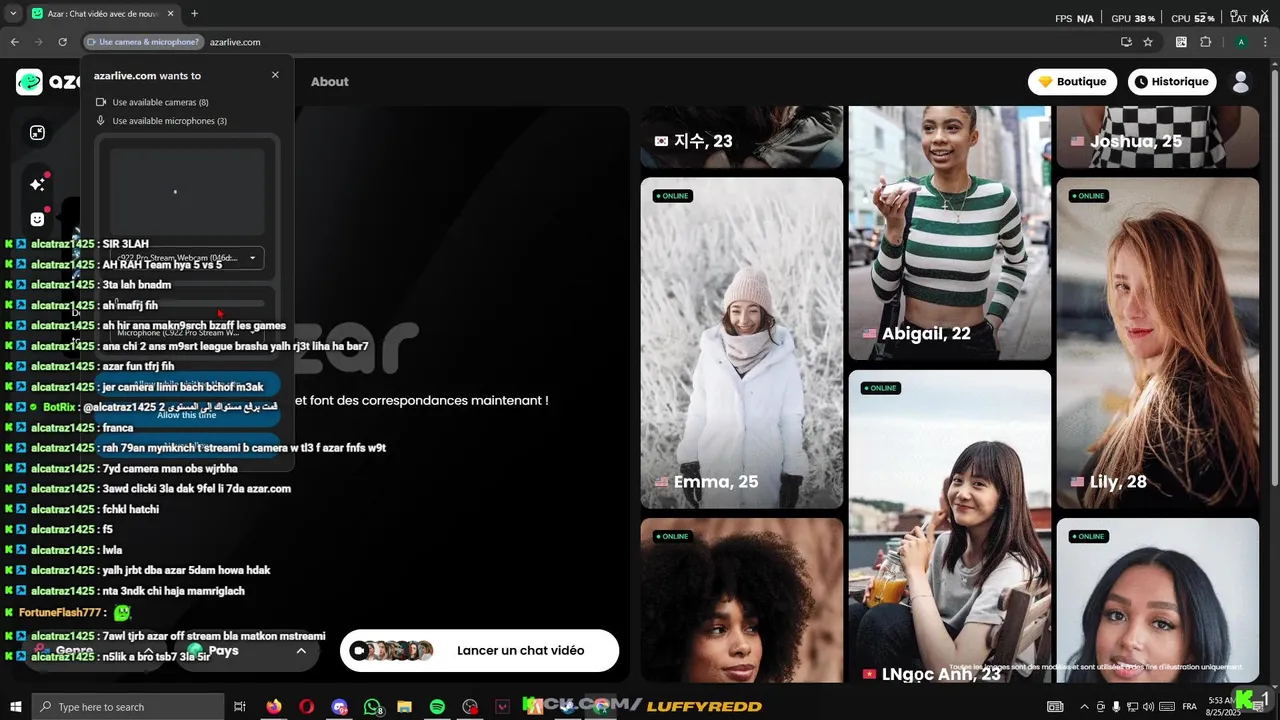Screen dimensions: 1280x720
Task: Open 지수, 23 profile card
Action: click(742, 137)
